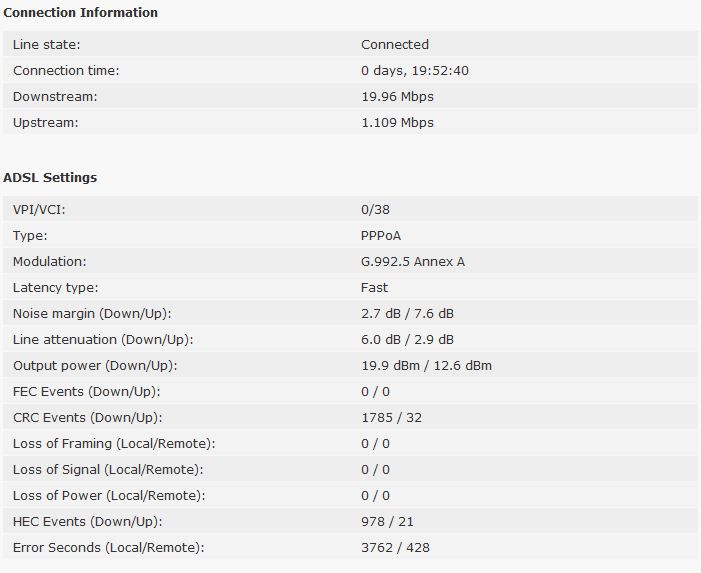Click the Line attenuation 6.0 dB value
Screen dimensions: 701x573
point(381,340)
